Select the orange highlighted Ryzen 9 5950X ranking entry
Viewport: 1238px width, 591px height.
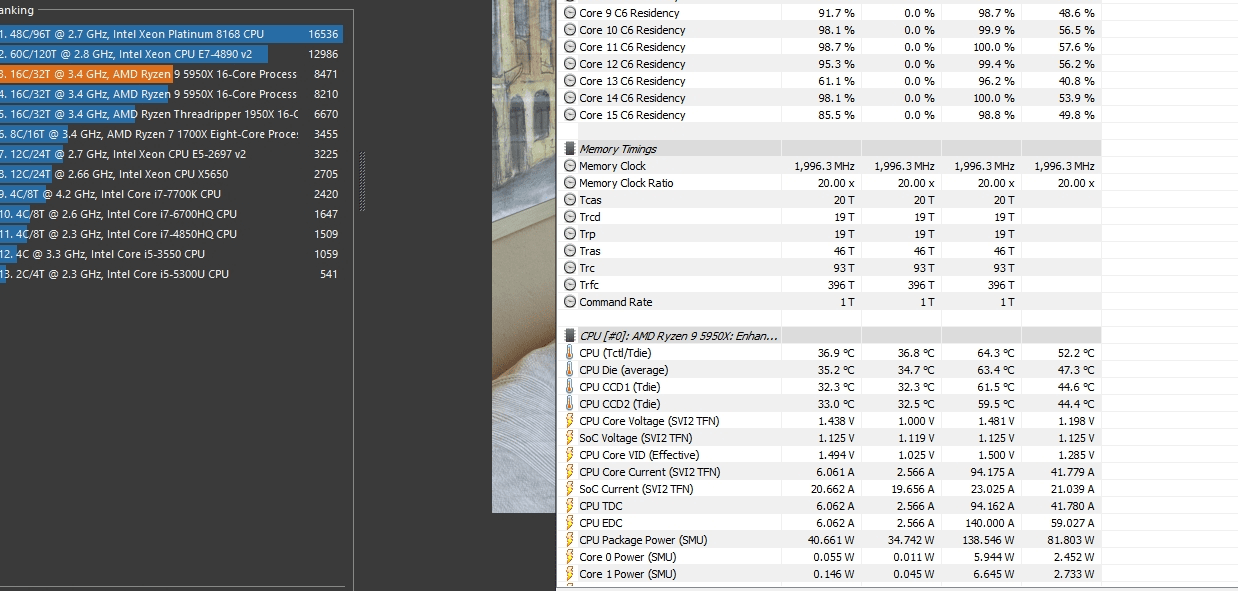tap(171, 74)
